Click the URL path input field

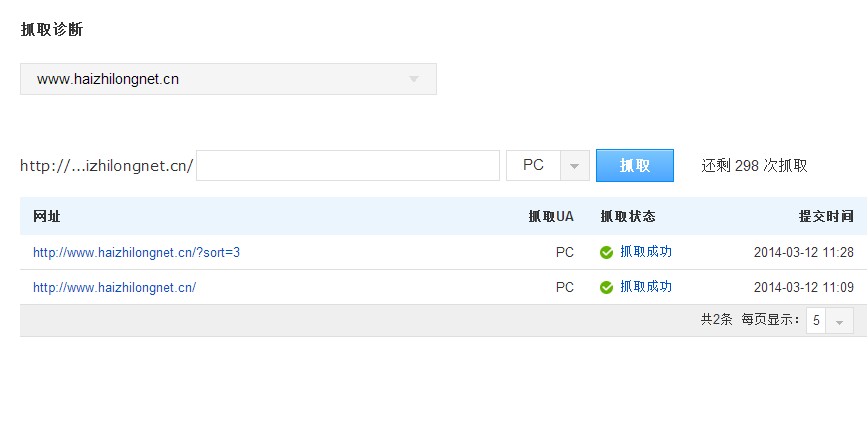click(348, 165)
